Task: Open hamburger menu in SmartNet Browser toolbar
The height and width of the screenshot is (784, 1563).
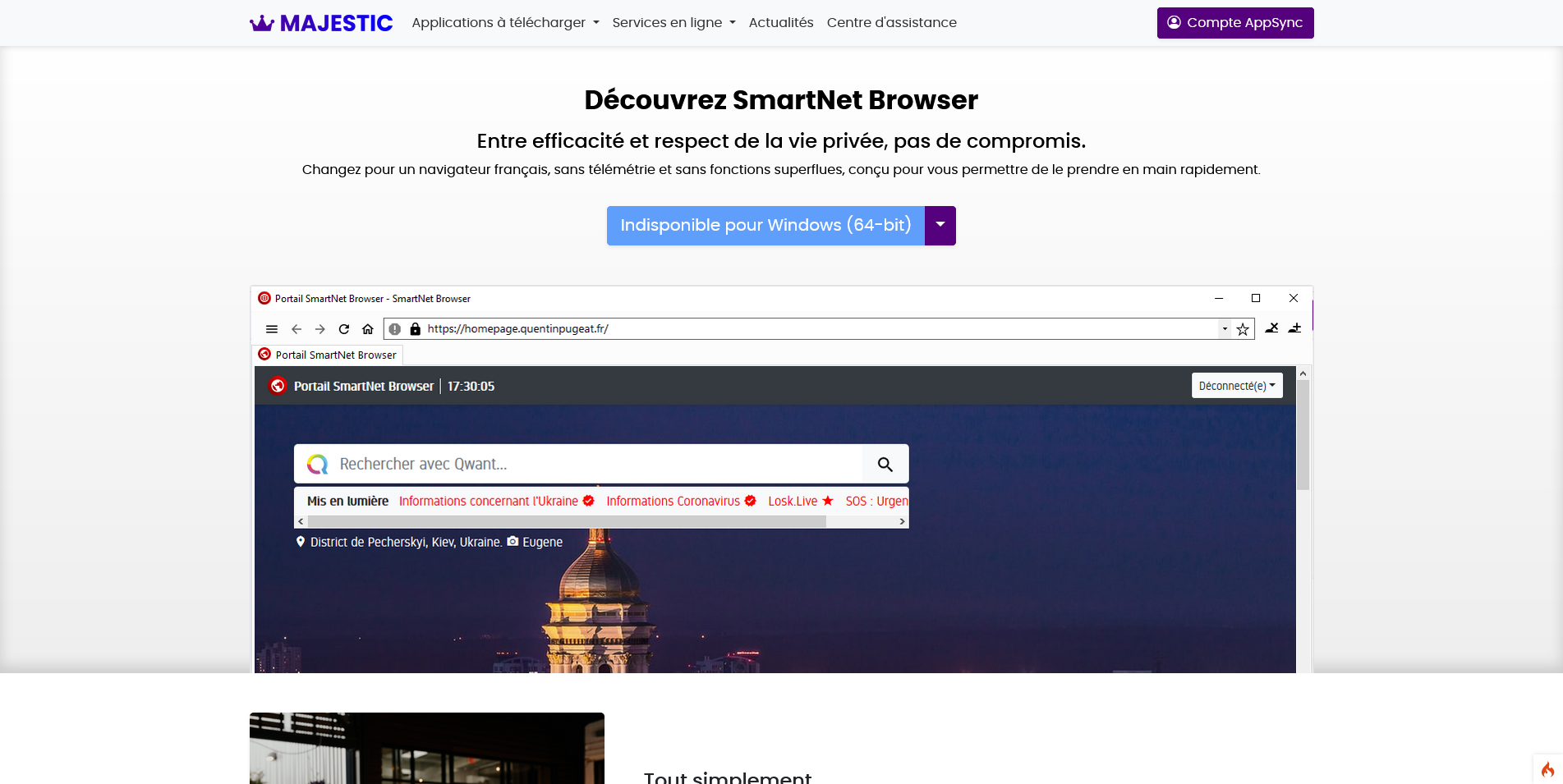Action: coord(272,329)
